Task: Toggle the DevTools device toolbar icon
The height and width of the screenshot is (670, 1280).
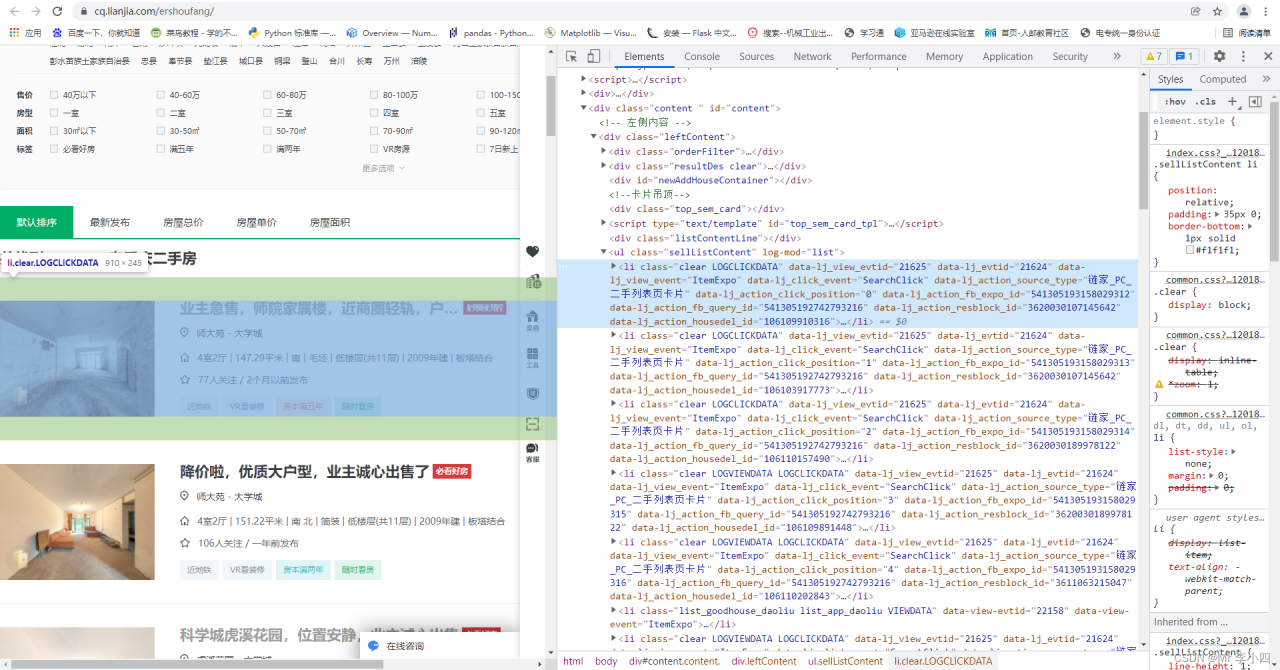Action: pyautogui.click(x=593, y=56)
